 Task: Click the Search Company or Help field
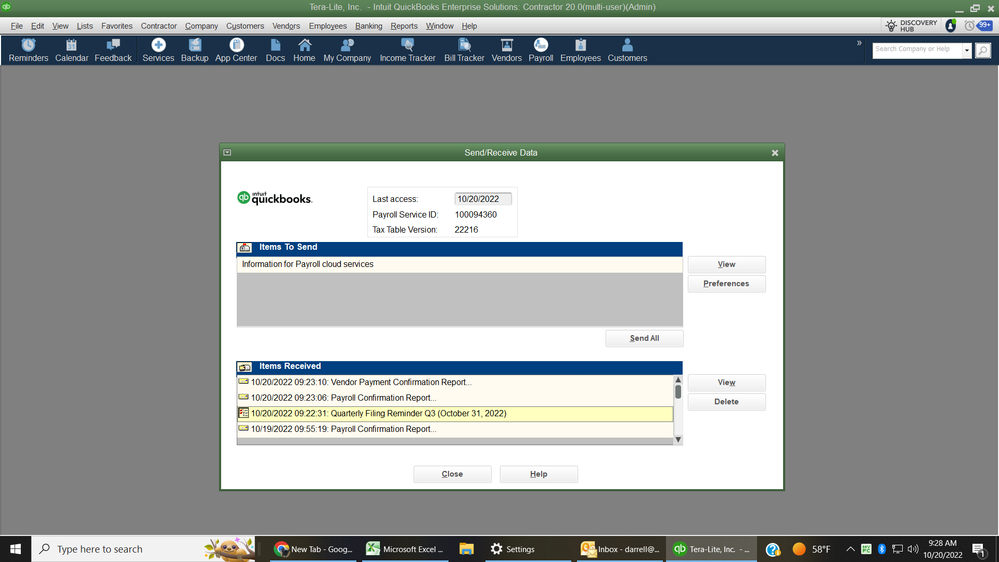pyautogui.click(x=917, y=50)
